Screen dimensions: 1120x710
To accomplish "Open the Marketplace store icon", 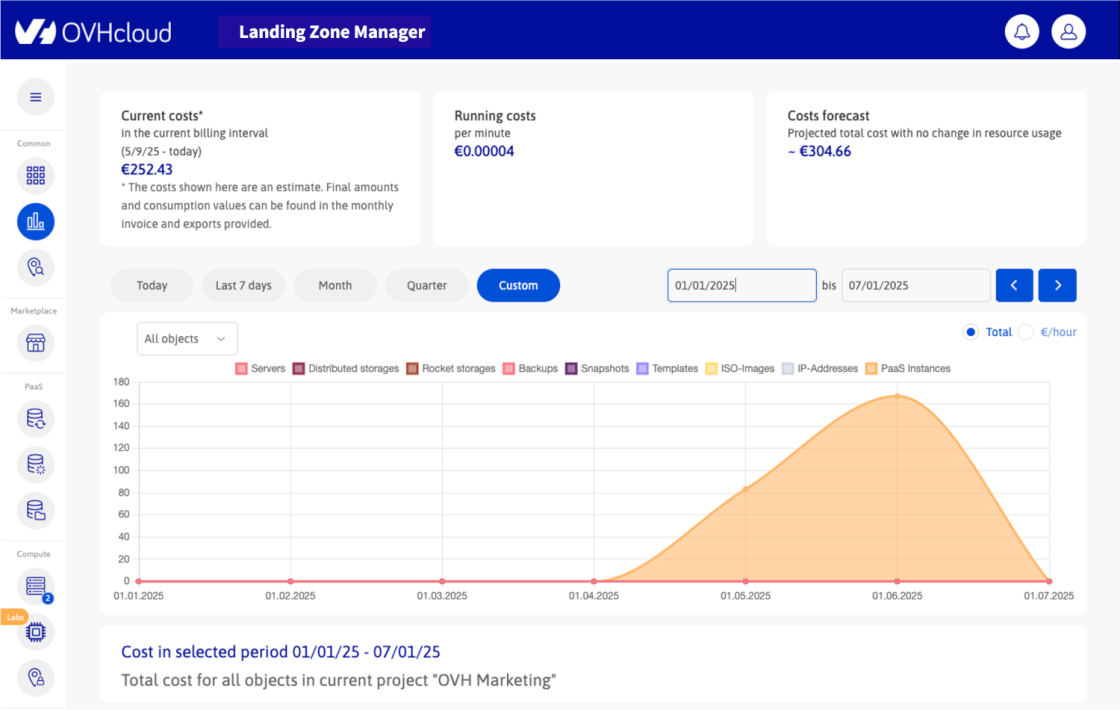I will (x=36, y=344).
